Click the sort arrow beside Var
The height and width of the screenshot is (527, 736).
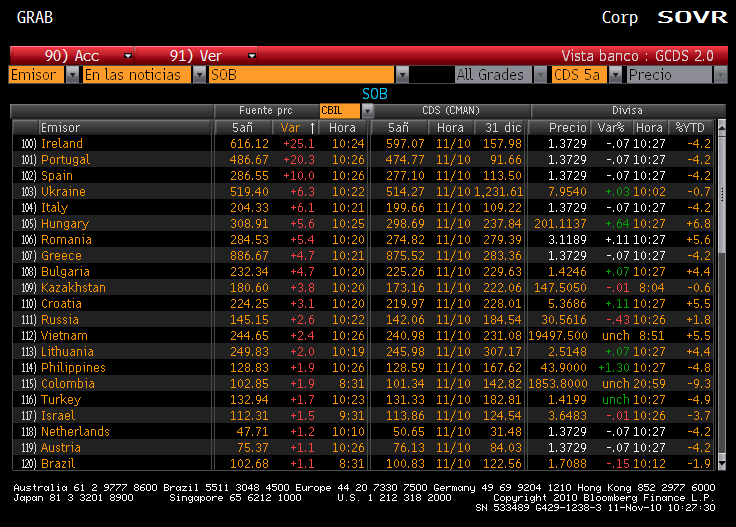point(312,128)
